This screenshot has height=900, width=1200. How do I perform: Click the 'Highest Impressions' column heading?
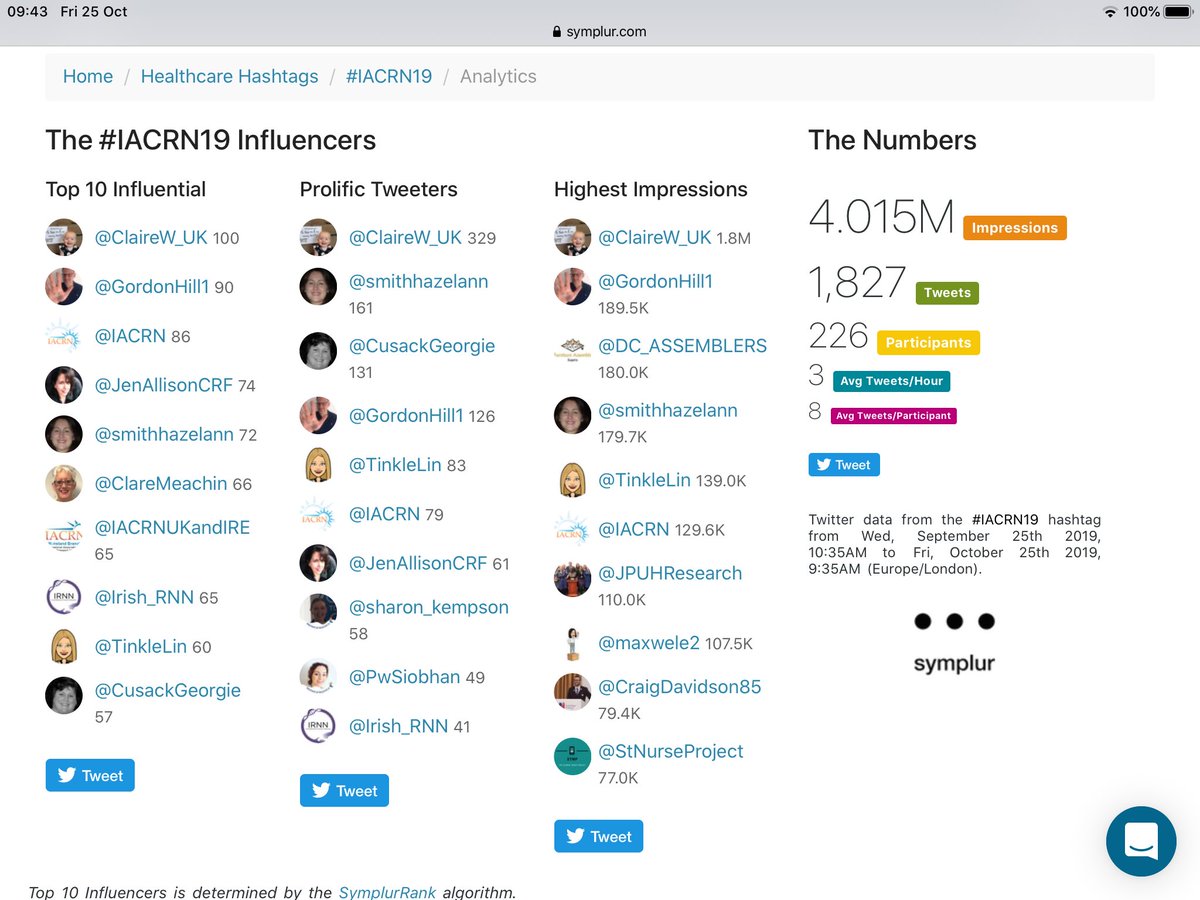pyautogui.click(x=651, y=189)
